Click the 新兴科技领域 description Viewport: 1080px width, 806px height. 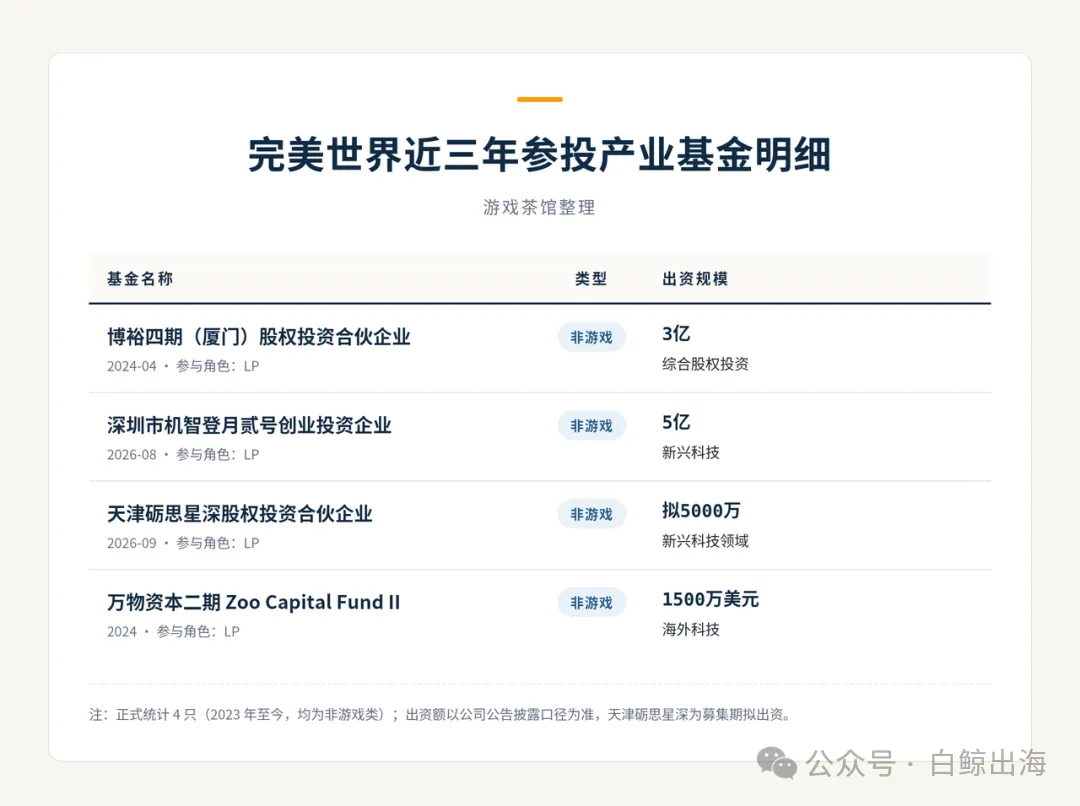(705, 541)
